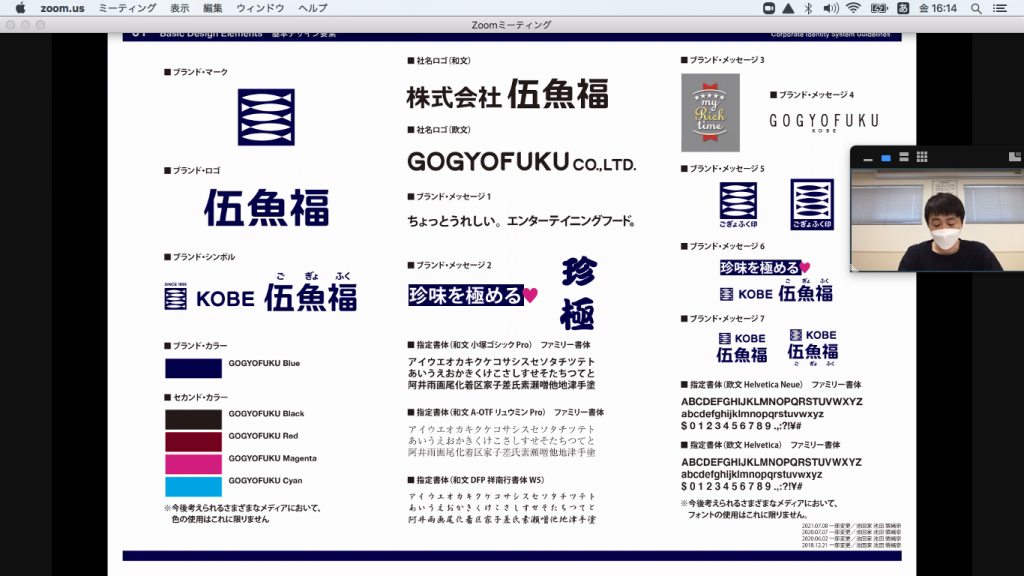Click the tagline "ちょっとうれしい。エンターテイニングフード"
The image size is (1024, 576).
pos(521,221)
